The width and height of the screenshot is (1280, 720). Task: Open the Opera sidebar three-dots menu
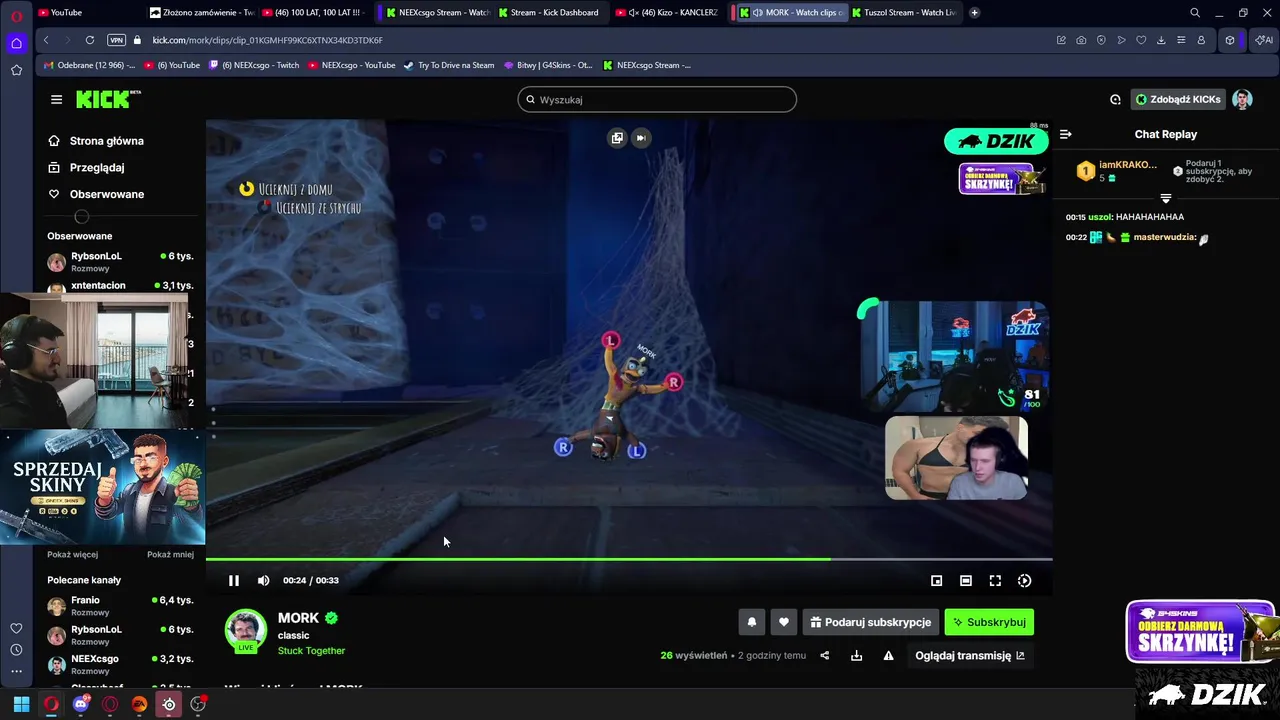click(16, 672)
